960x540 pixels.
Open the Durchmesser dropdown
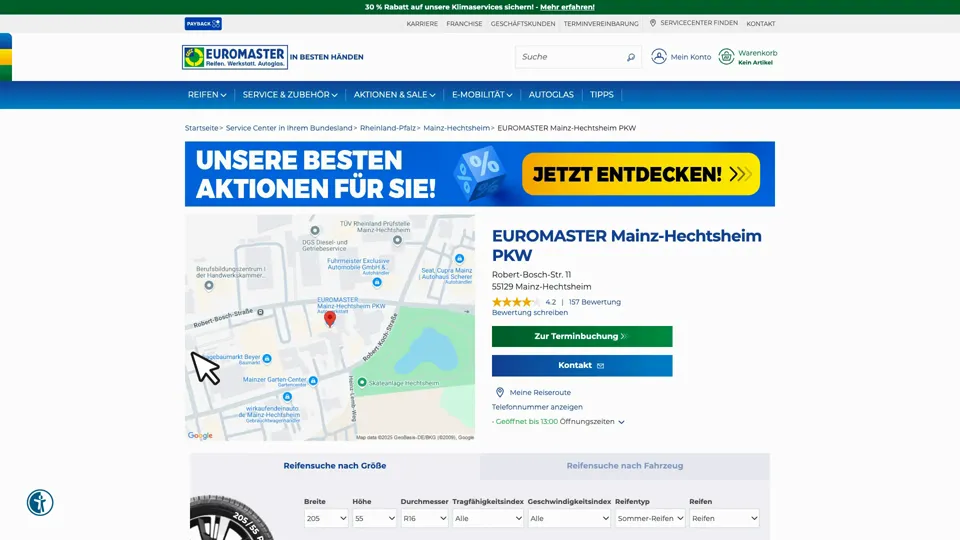[424, 518]
